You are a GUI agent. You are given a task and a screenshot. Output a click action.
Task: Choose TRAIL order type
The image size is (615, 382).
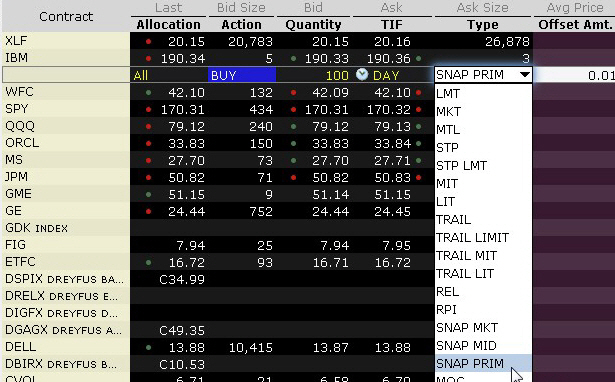pyautogui.click(x=483, y=220)
